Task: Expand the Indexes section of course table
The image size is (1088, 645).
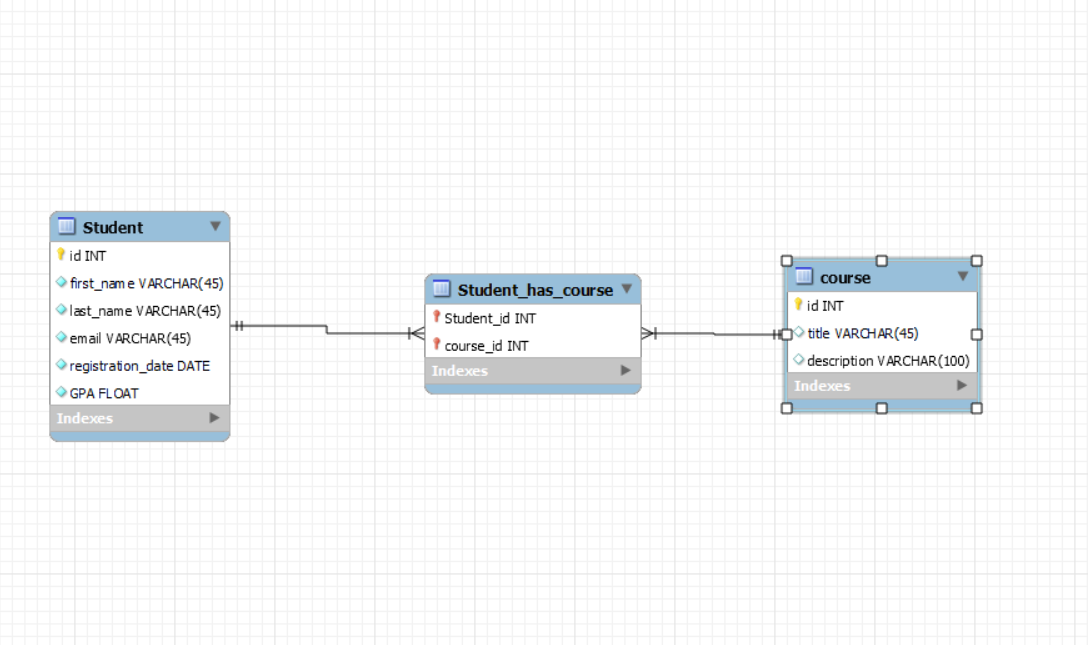Action: point(962,385)
